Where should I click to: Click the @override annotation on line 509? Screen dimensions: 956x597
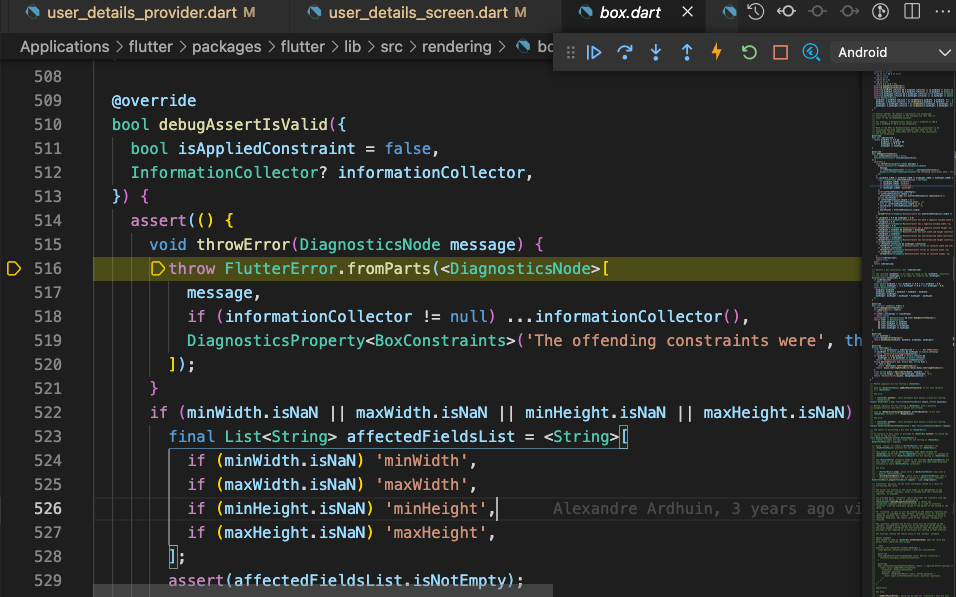(154, 101)
